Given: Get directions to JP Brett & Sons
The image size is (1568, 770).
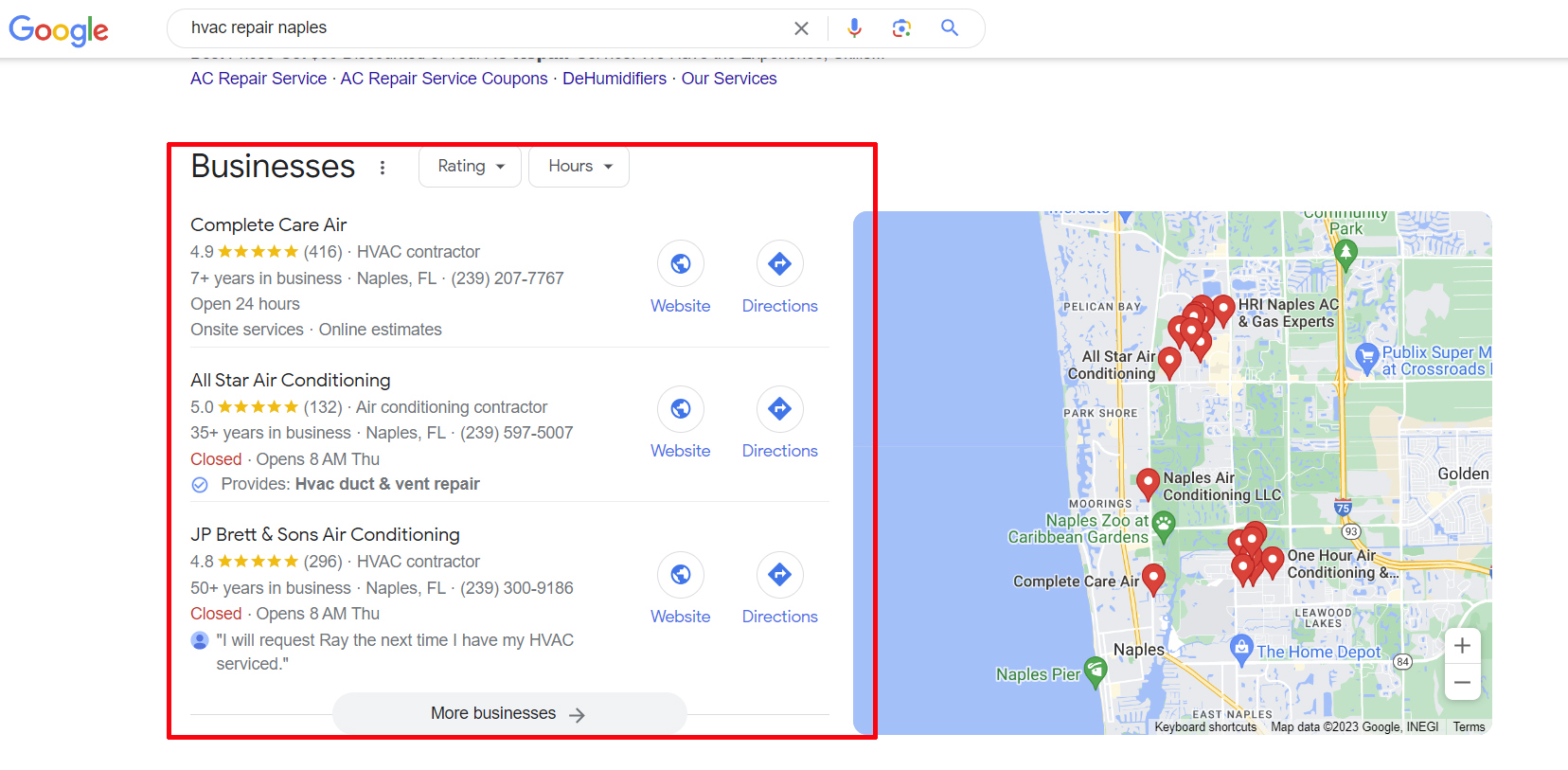Looking at the screenshot, I should pos(780,574).
